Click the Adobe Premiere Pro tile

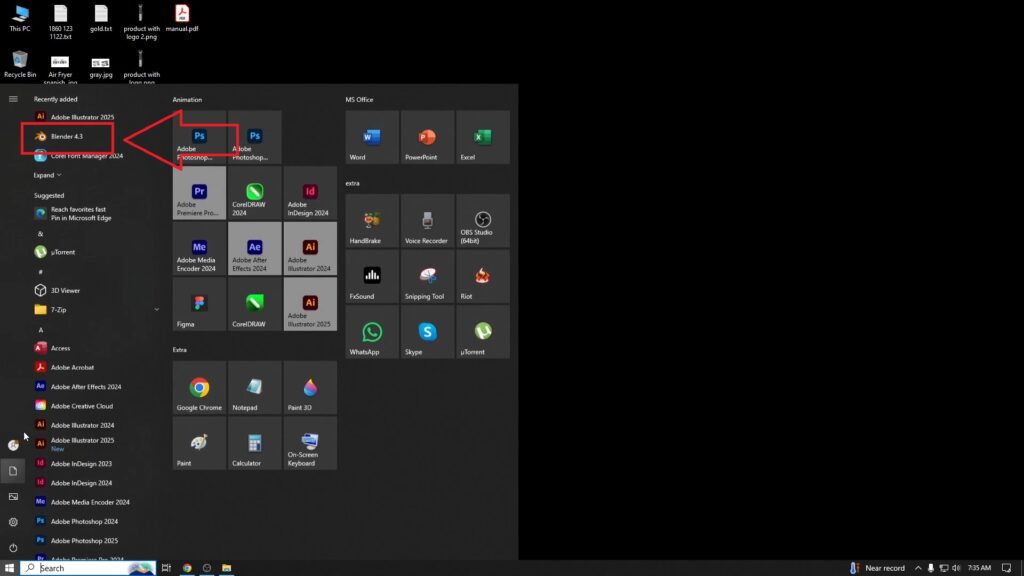click(x=199, y=193)
